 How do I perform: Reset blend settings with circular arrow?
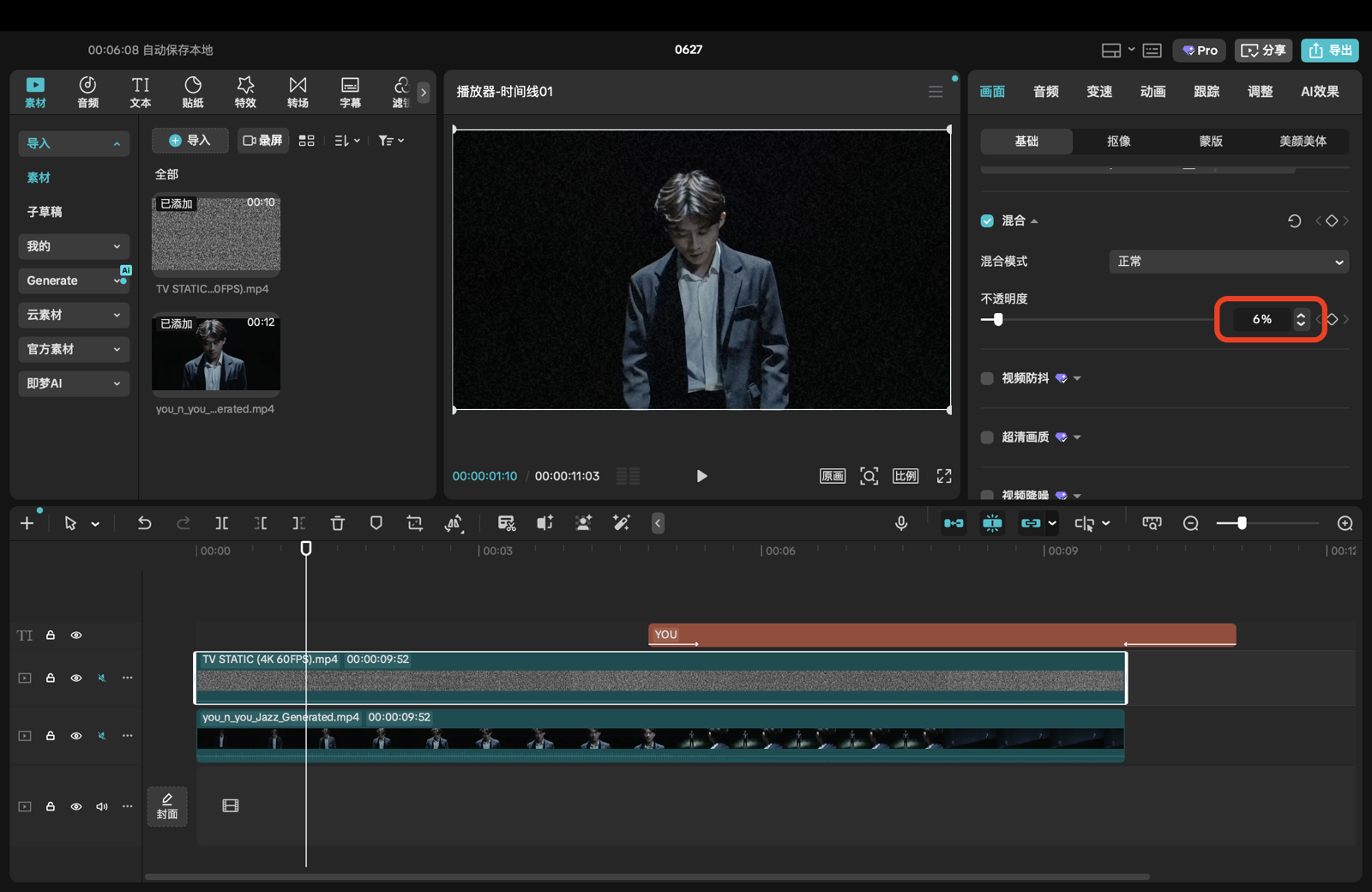[1294, 221]
